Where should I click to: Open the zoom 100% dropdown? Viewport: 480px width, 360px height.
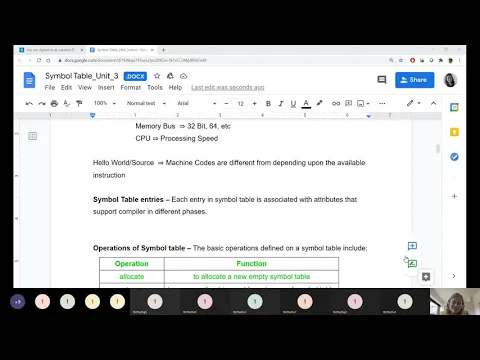pyautogui.click(x=104, y=103)
